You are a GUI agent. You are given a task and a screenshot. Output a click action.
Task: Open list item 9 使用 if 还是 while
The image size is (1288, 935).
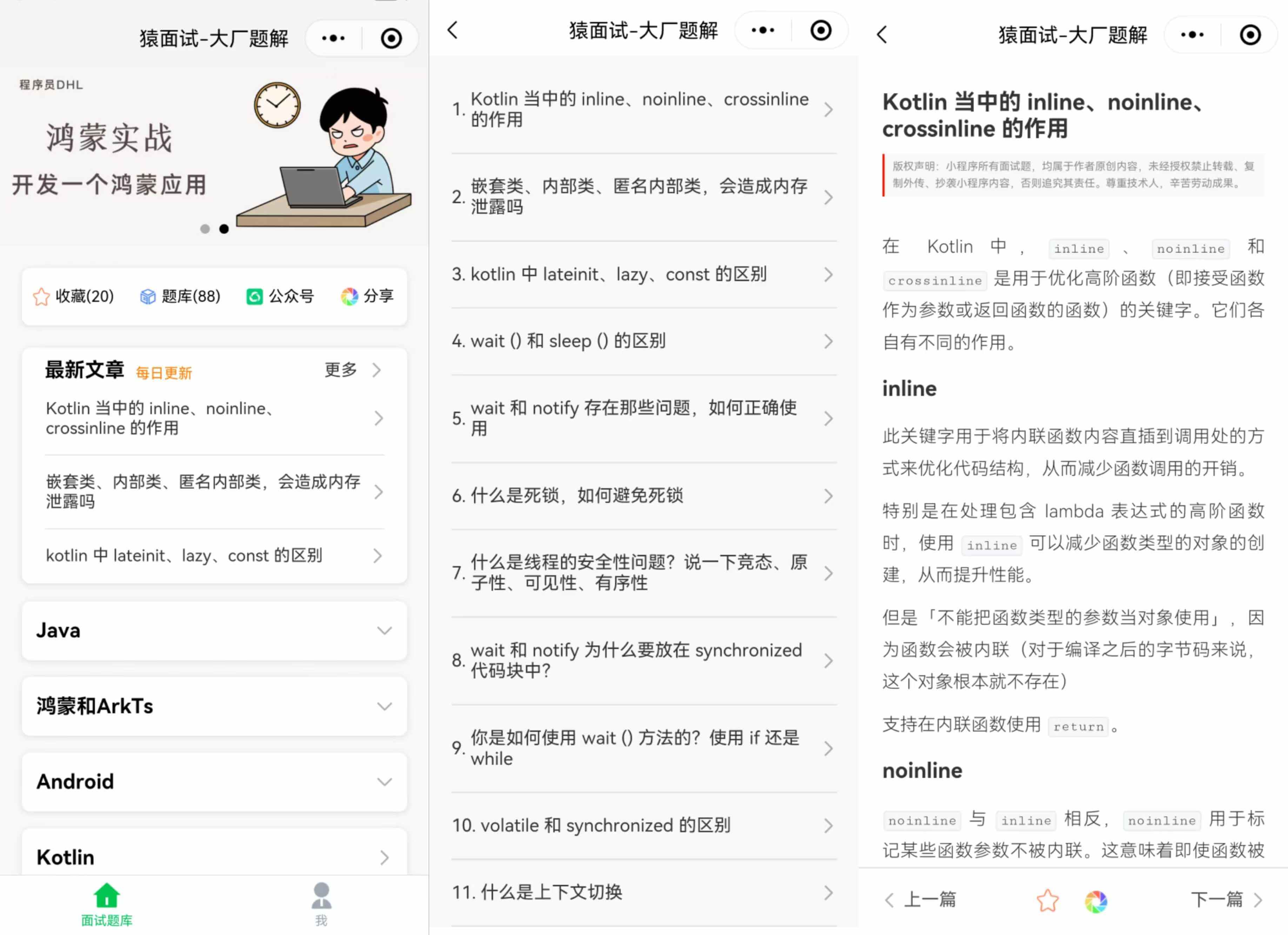tap(643, 749)
